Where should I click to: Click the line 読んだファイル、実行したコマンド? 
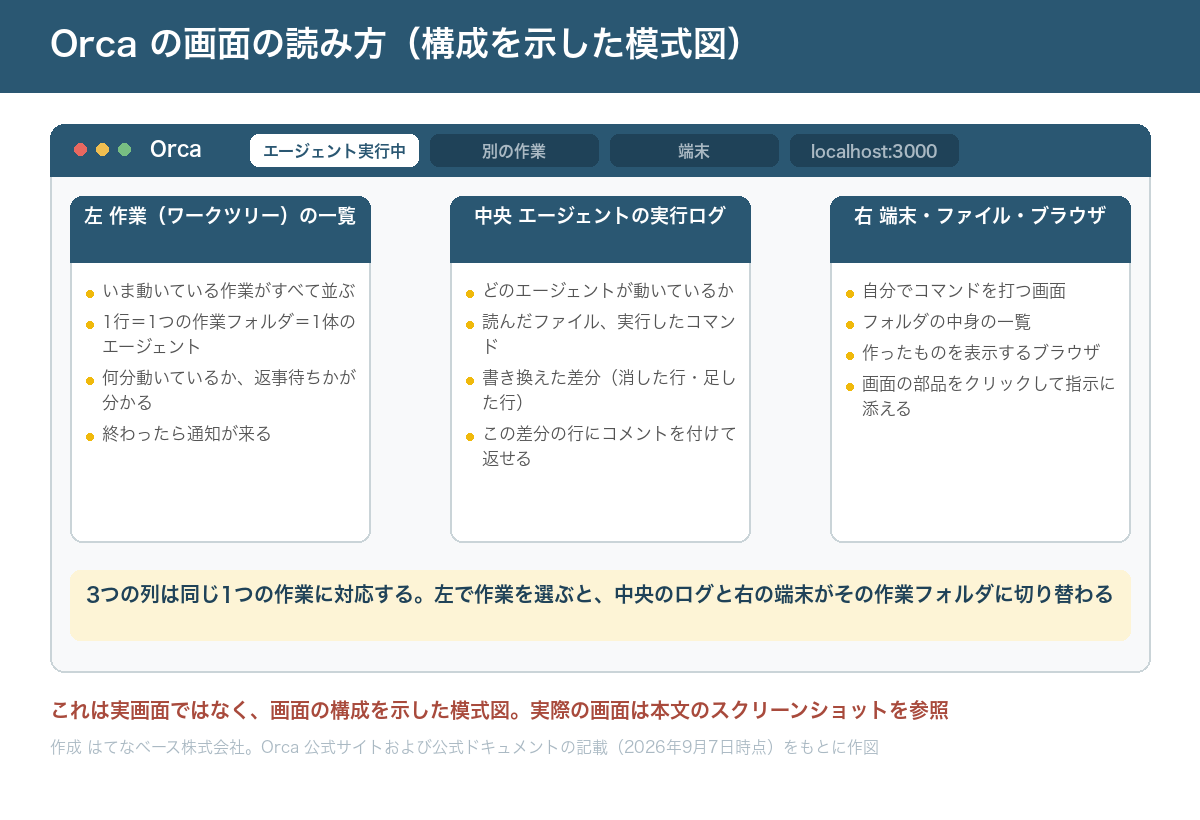point(608,334)
